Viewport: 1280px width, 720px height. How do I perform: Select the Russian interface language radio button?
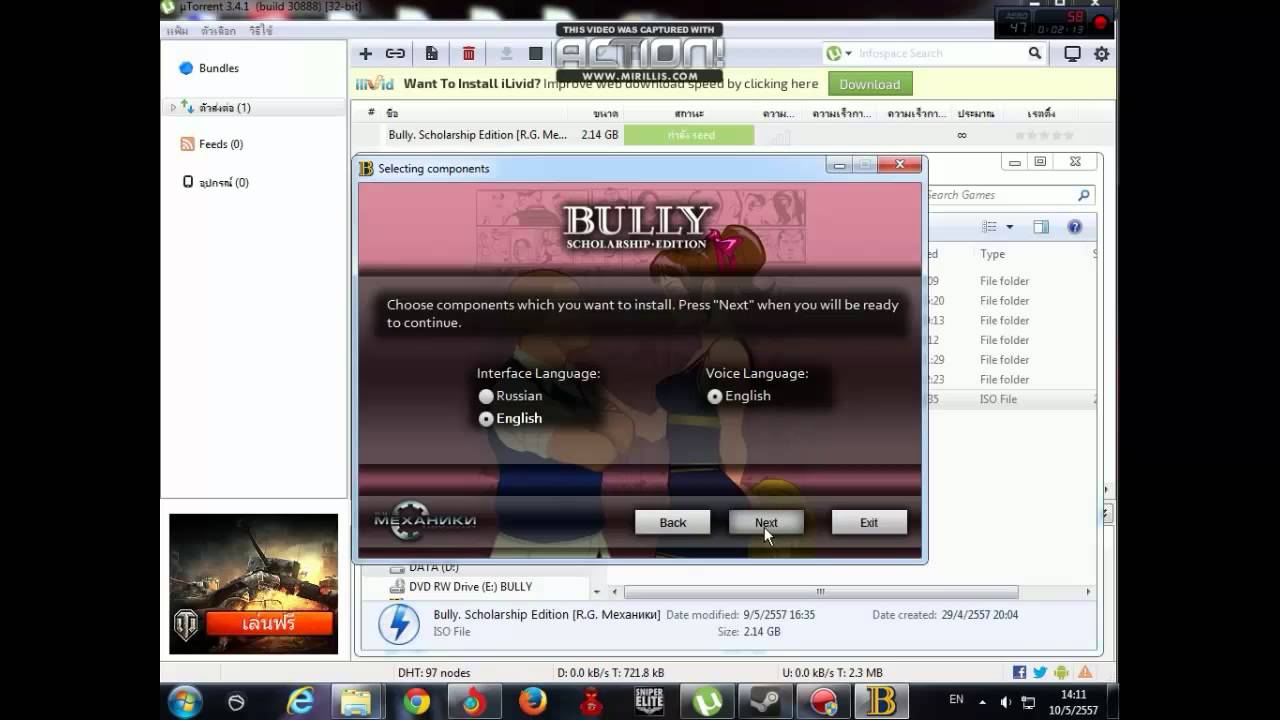coord(486,396)
